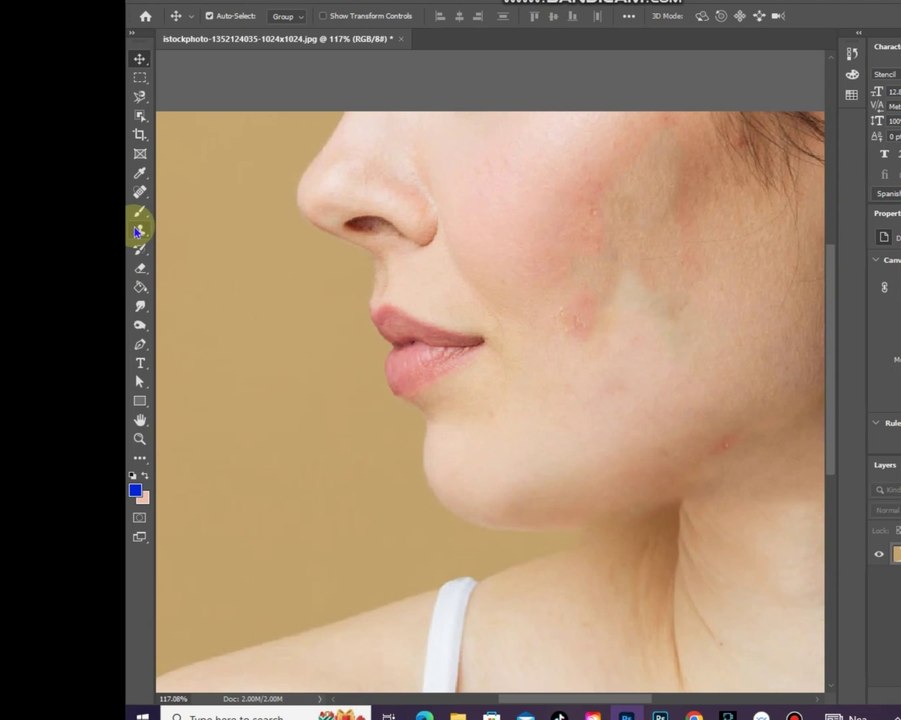Viewport: 901px width, 720px height.
Task: Toggle the standard ligatures fi button
Action: pos(885,174)
